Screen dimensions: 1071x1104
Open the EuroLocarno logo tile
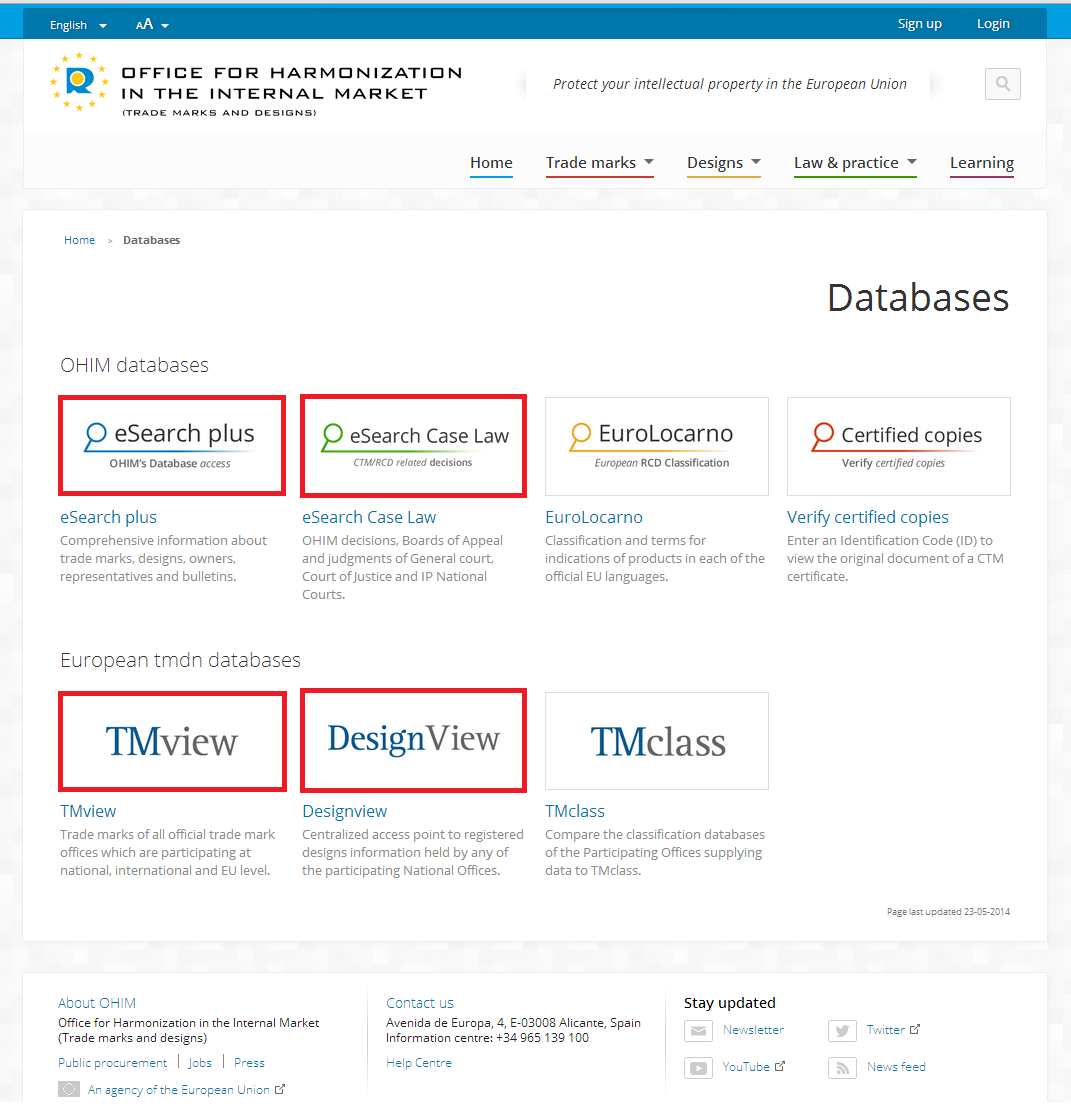pos(656,446)
